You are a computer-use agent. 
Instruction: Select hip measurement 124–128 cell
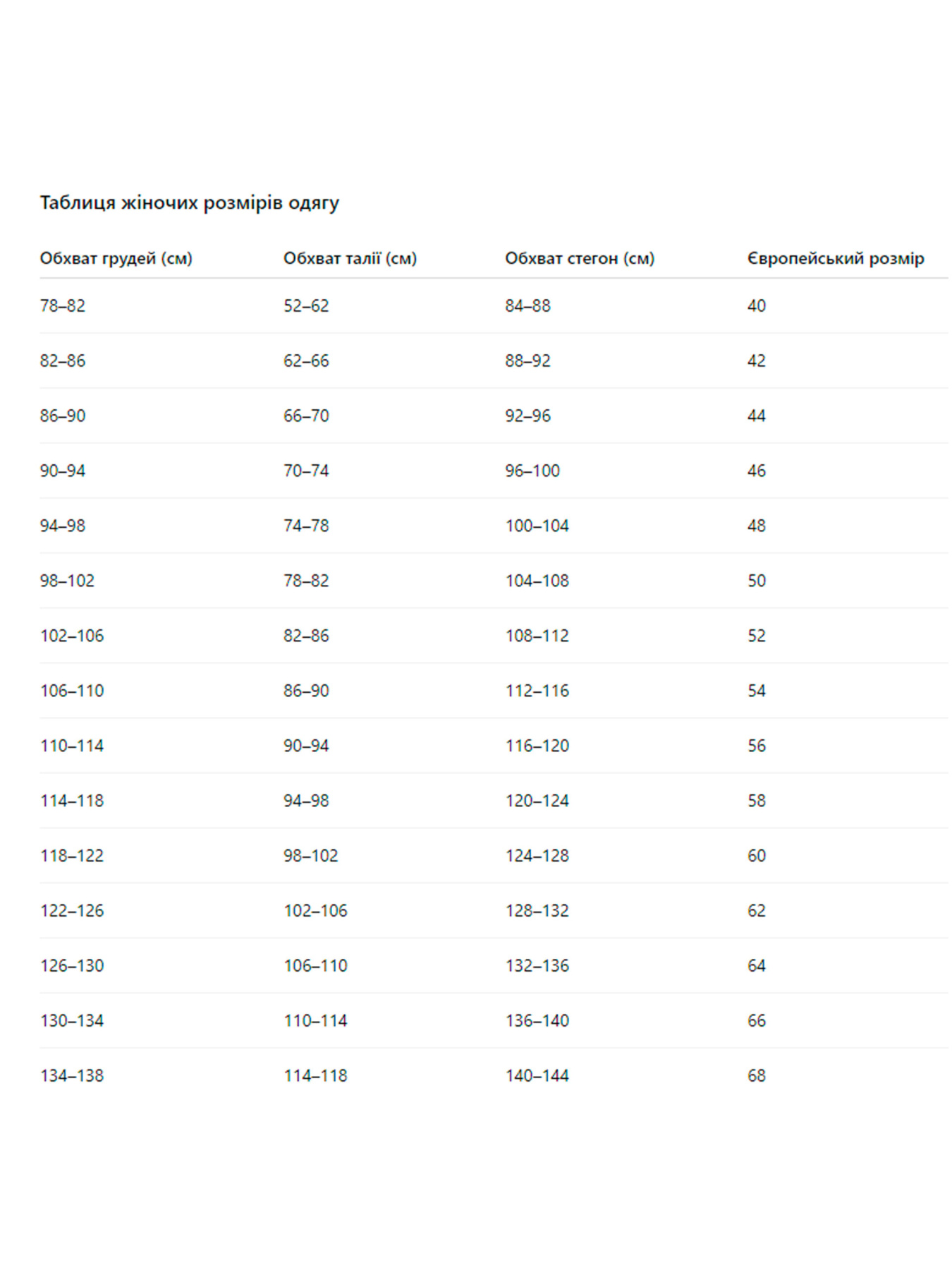click(537, 856)
